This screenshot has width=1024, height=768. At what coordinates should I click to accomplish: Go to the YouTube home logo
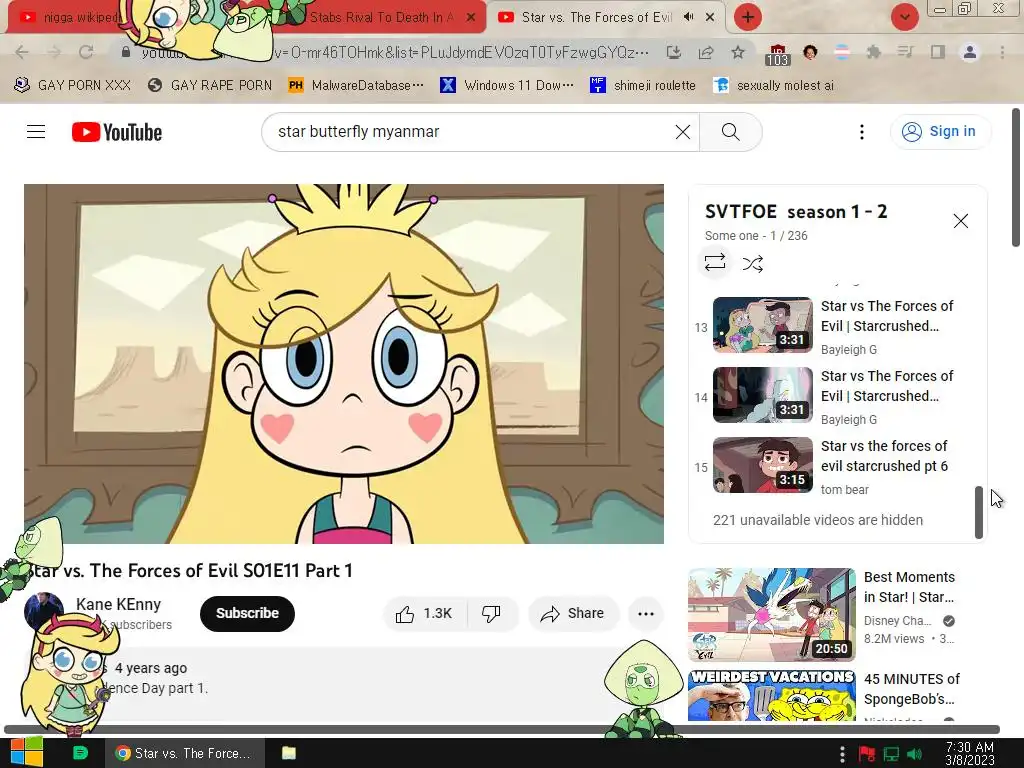click(117, 132)
